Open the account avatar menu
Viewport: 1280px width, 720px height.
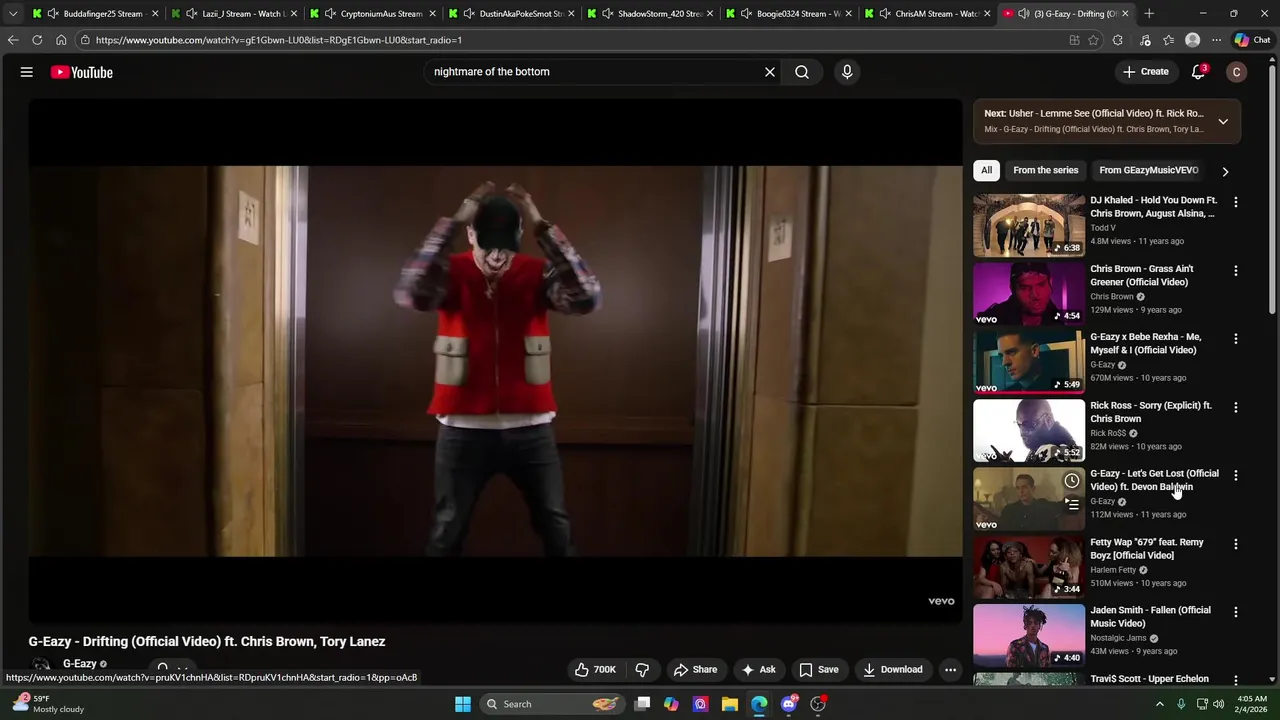pos(1237,72)
